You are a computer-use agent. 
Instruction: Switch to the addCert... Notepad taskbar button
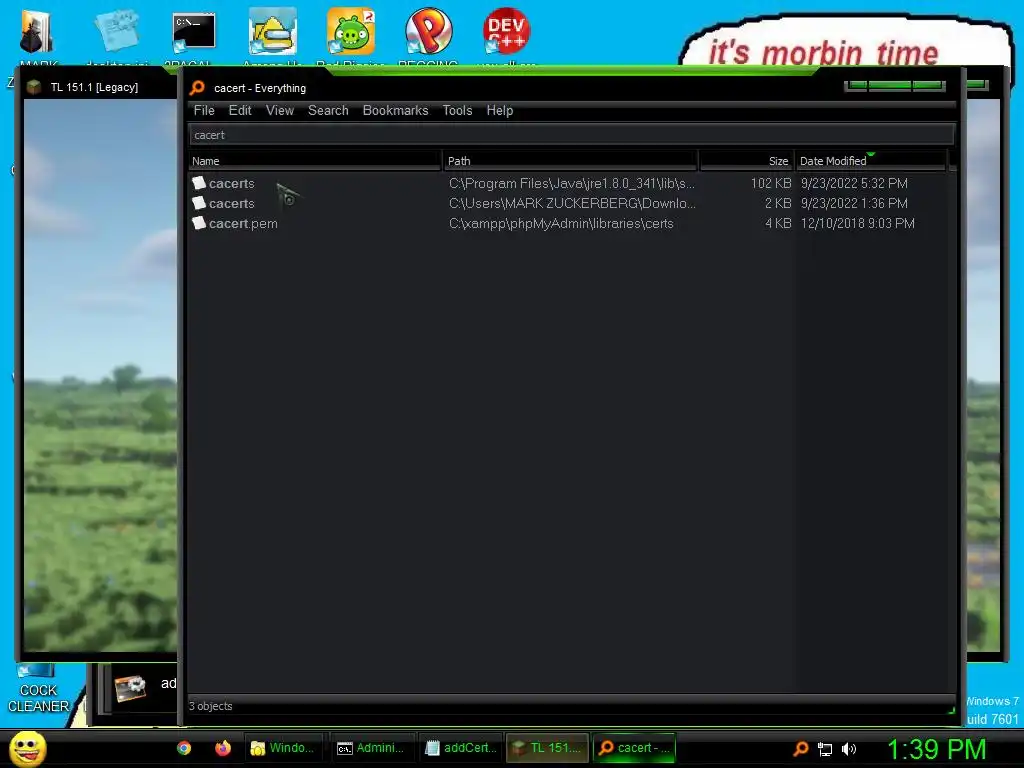click(x=460, y=748)
